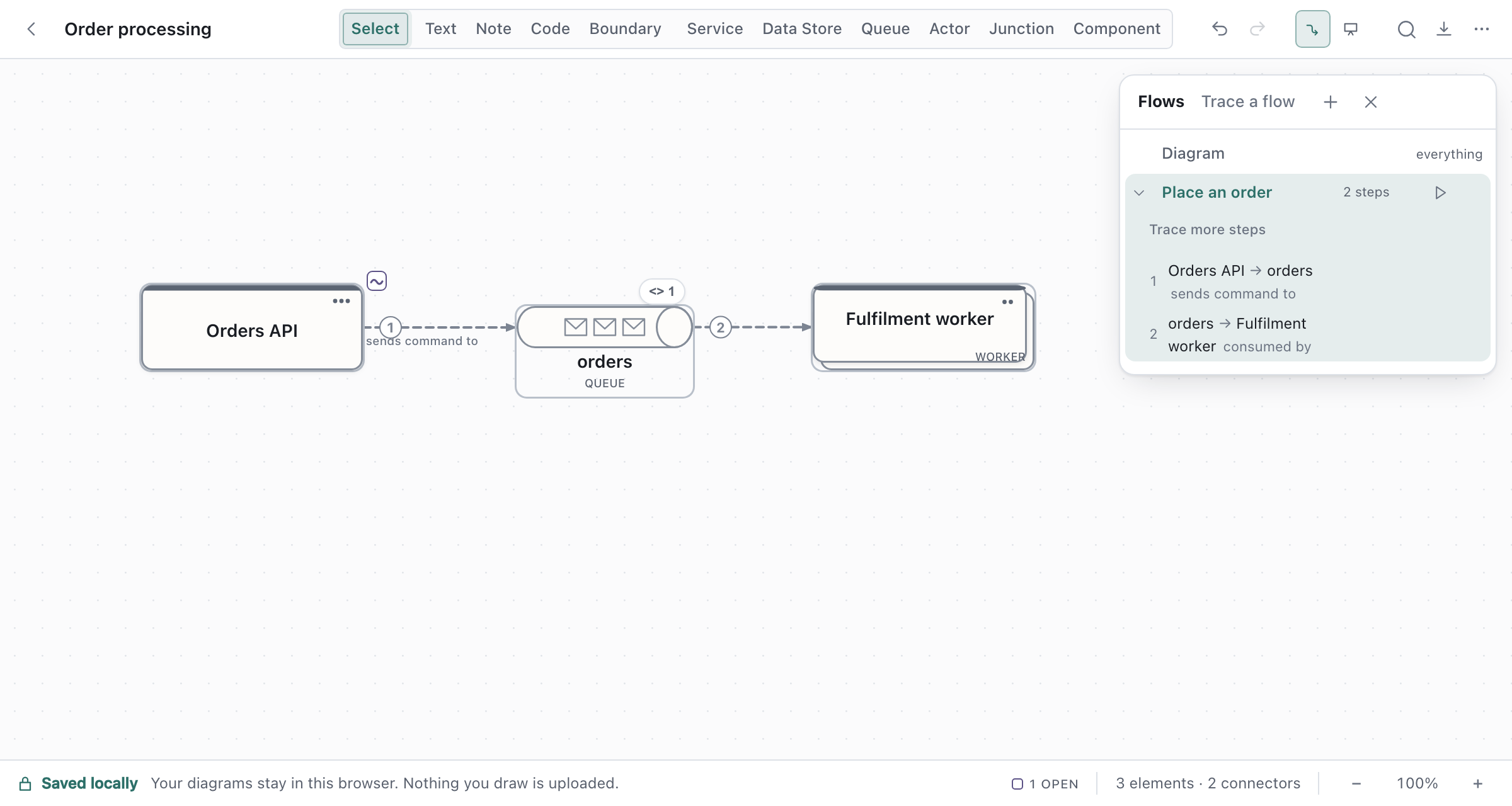Image resolution: width=1512 pixels, height=806 pixels.
Task: Click Trace a flow
Action: click(1247, 102)
